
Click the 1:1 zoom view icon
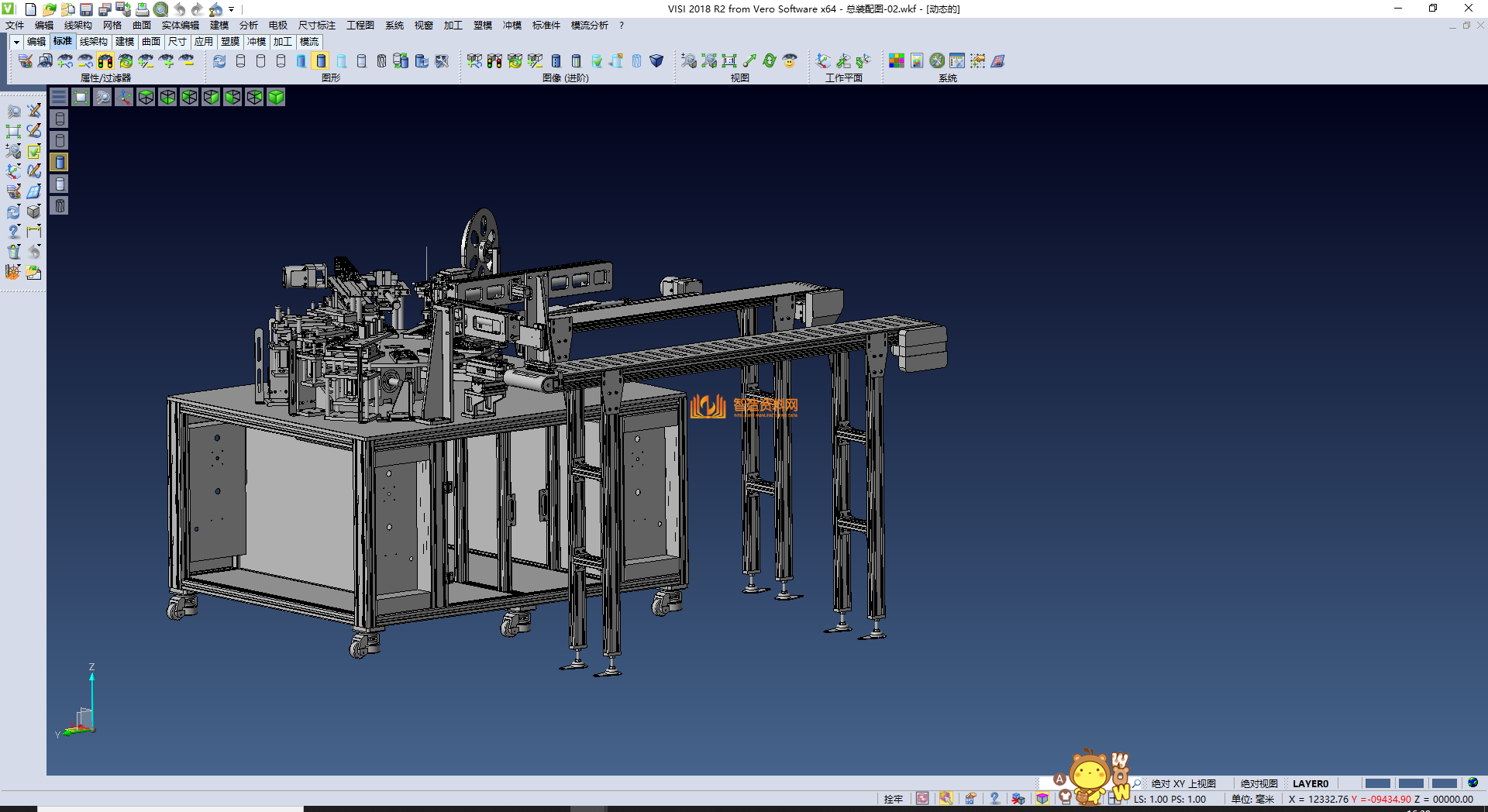point(729,61)
